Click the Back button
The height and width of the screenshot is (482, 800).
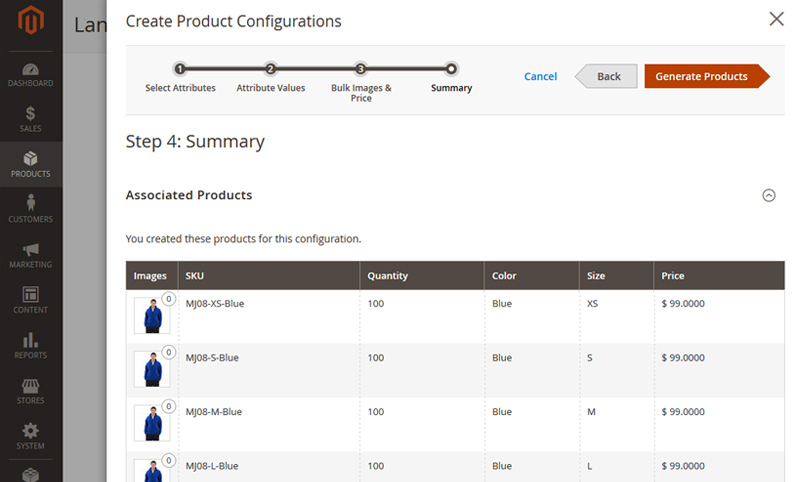(606, 76)
